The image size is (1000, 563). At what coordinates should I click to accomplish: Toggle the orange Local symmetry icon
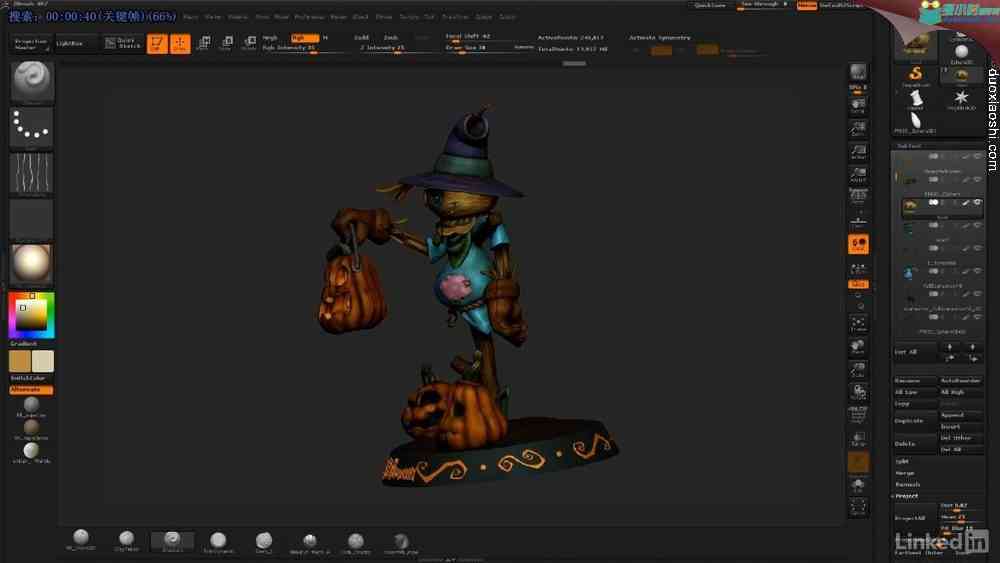point(858,244)
